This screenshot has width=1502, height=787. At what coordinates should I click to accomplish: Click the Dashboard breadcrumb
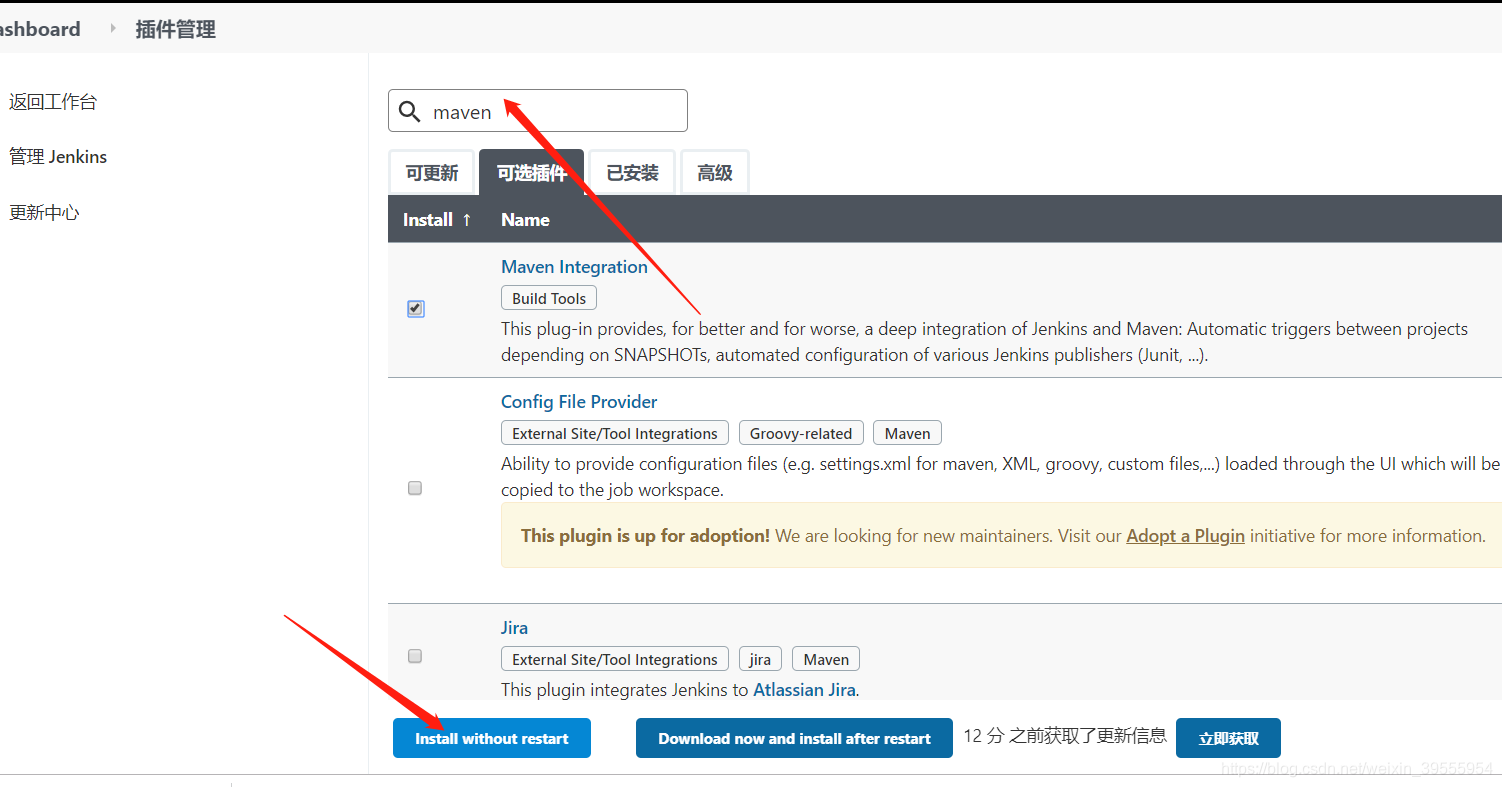pyautogui.click(x=40, y=29)
